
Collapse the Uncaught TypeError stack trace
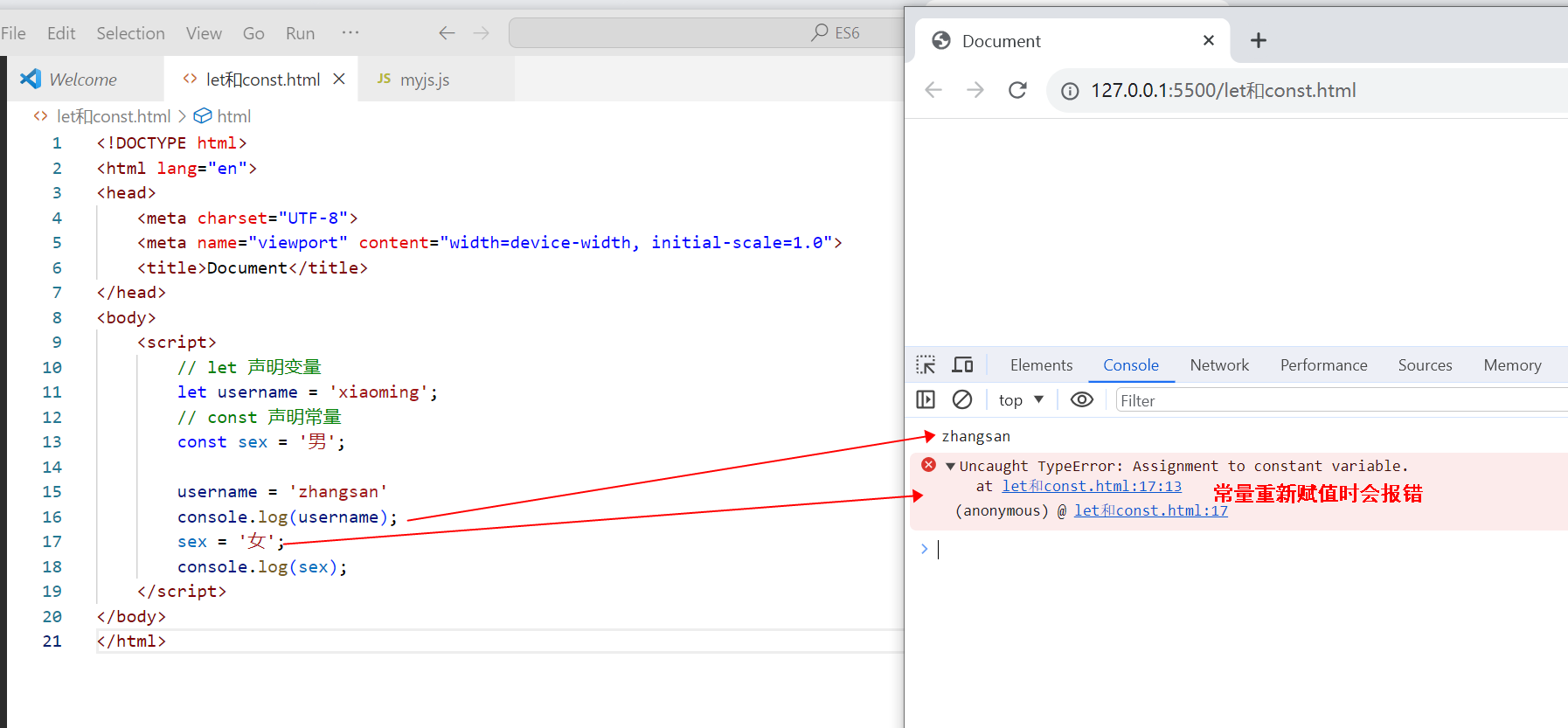[950, 466]
